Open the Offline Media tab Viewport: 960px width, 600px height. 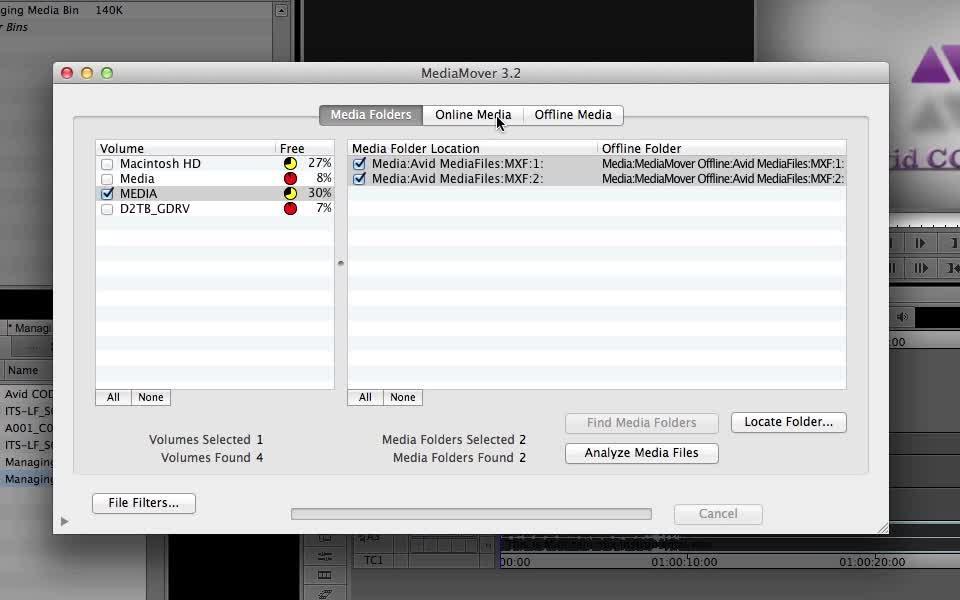pyautogui.click(x=573, y=115)
